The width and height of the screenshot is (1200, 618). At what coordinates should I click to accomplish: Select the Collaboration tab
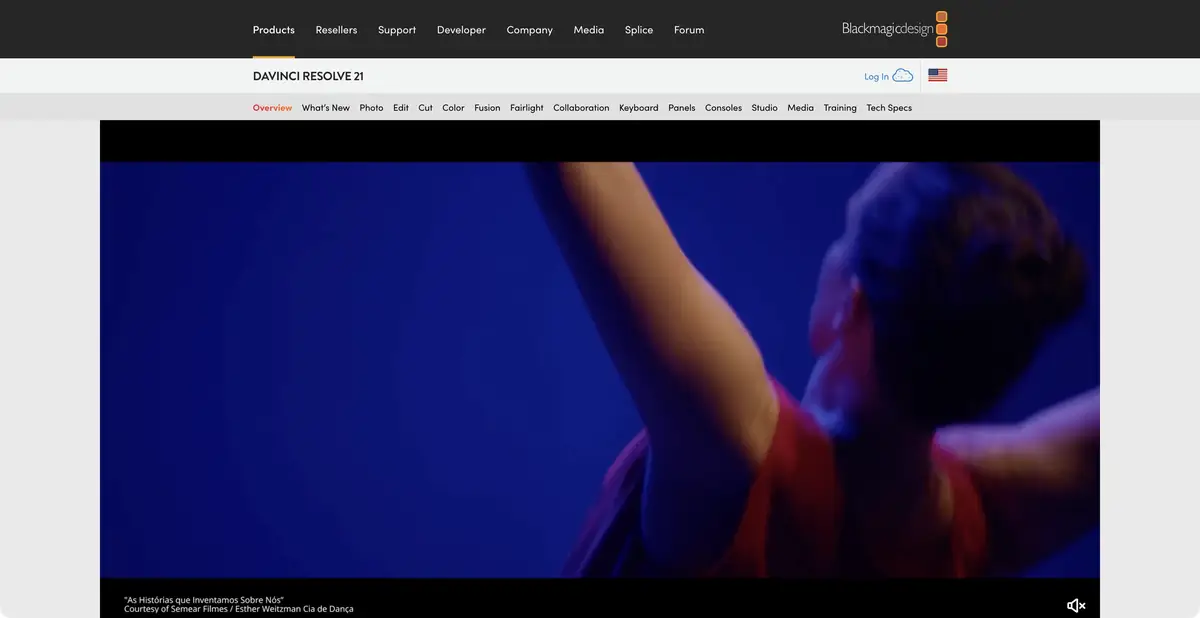[581, 108]
